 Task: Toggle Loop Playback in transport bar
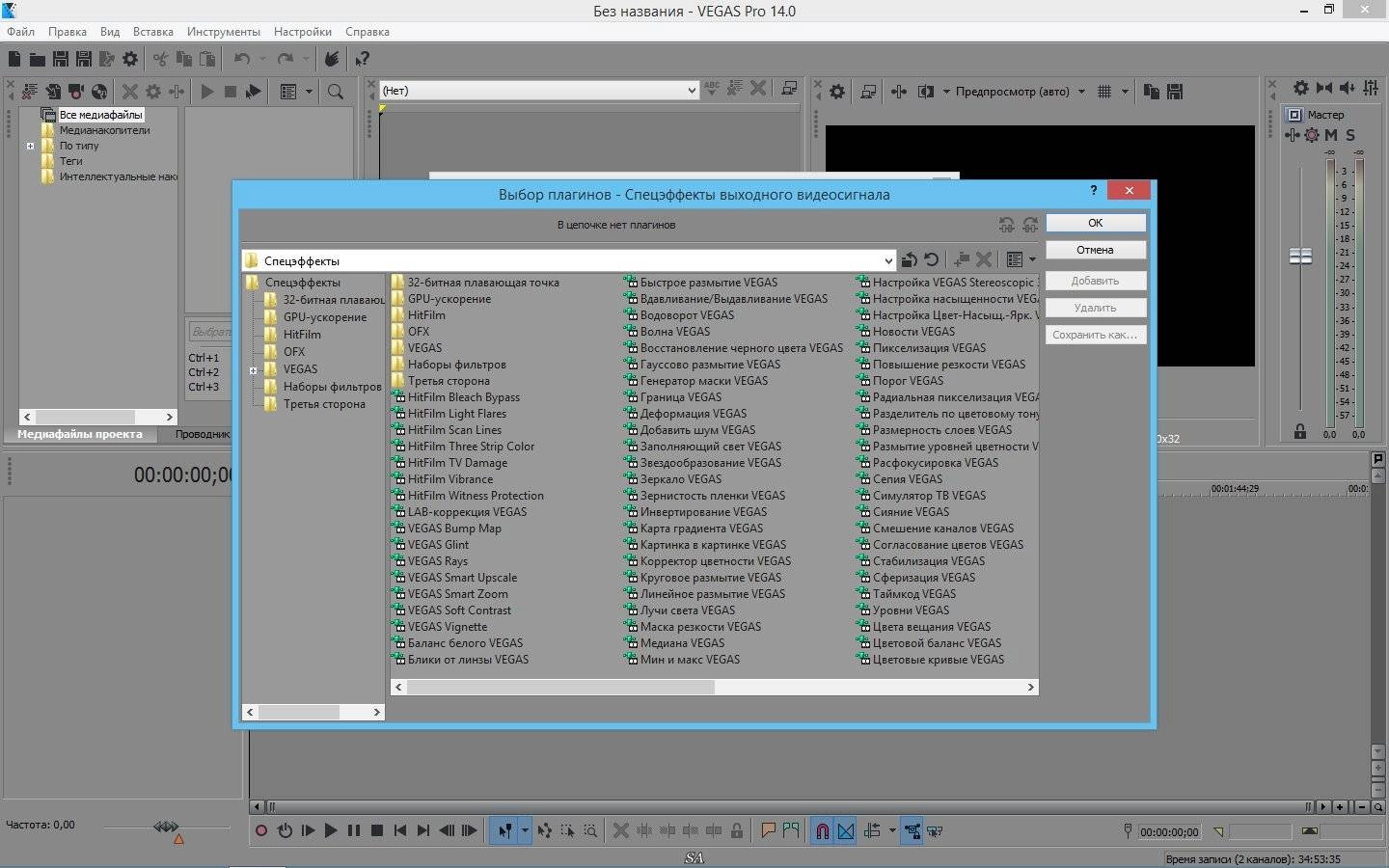pyautogui.click(x=285, y=830)
